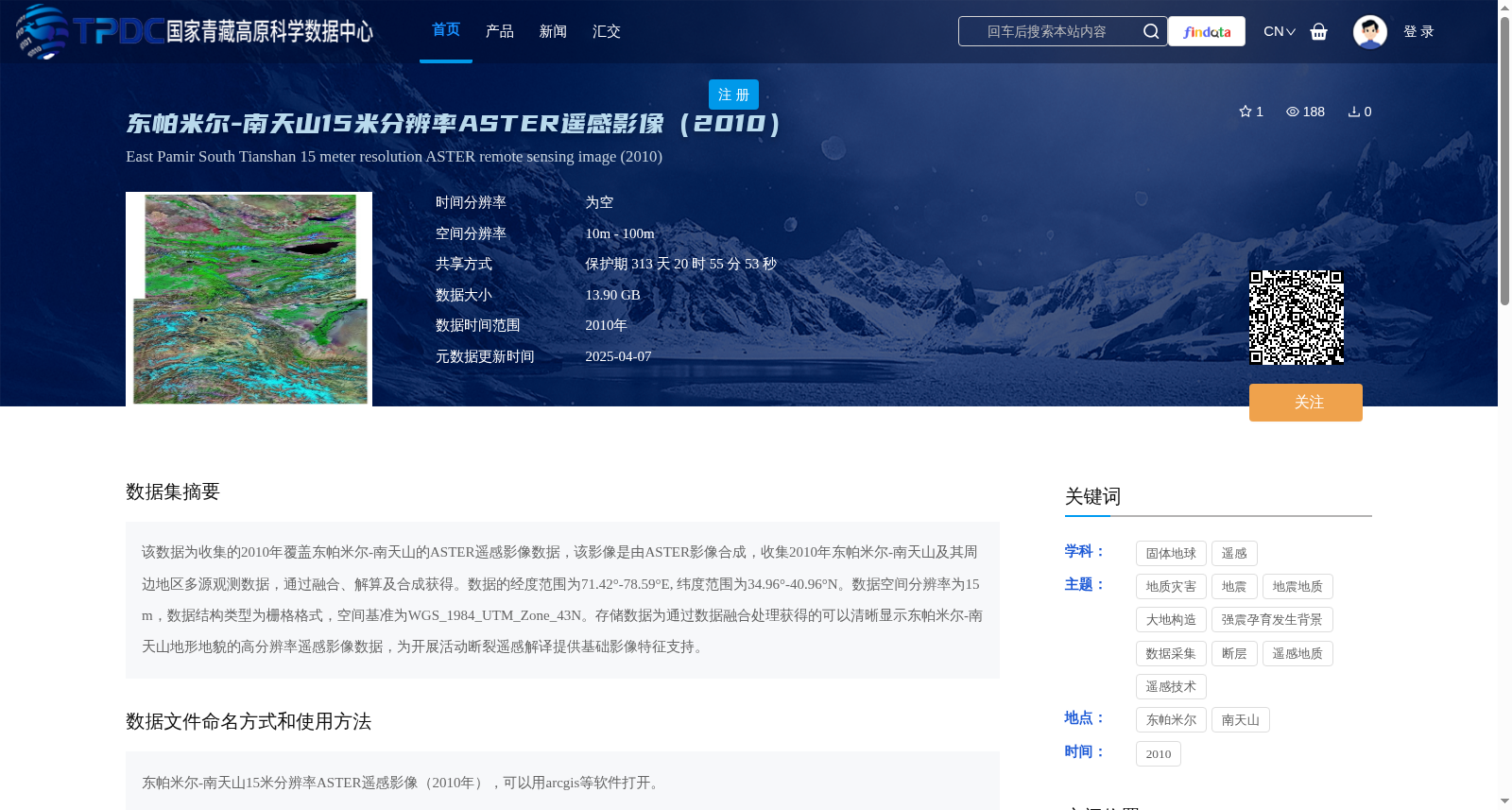This screenshot has height=810, width=1512.
Task: Click the TPDC globe logo
Action: [x=43, y=31]
